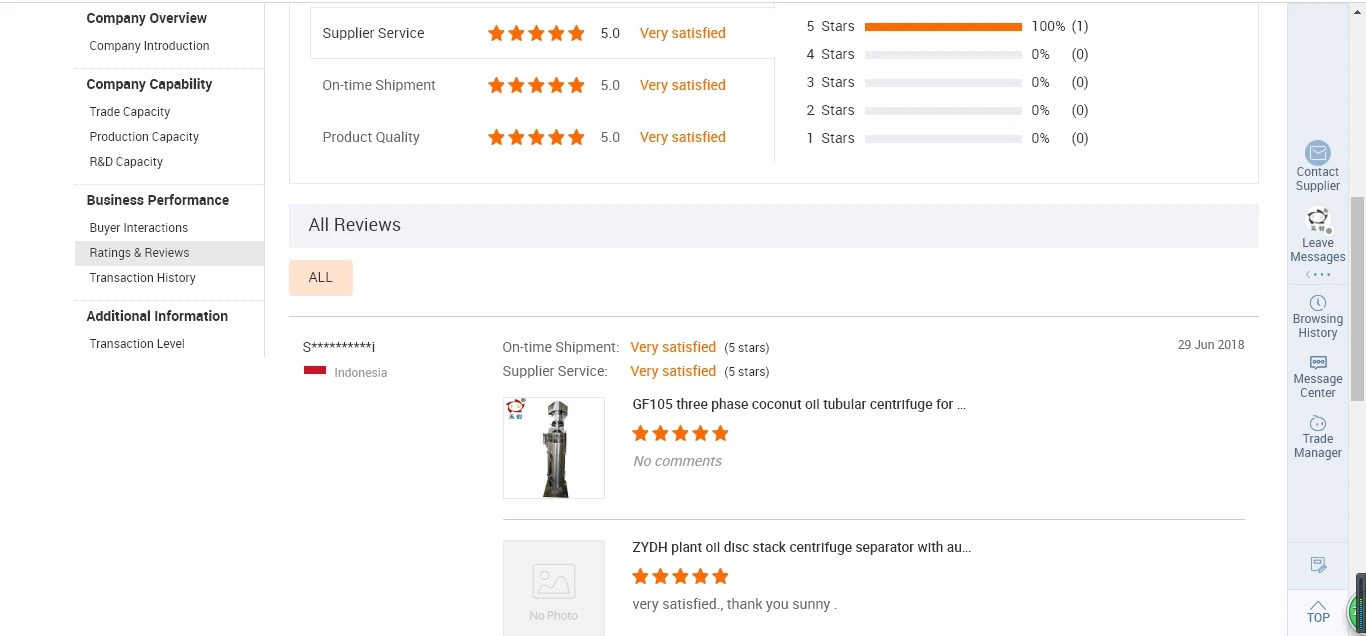
Task: Open Browsing History clock icon
Action: point(1318,303)
